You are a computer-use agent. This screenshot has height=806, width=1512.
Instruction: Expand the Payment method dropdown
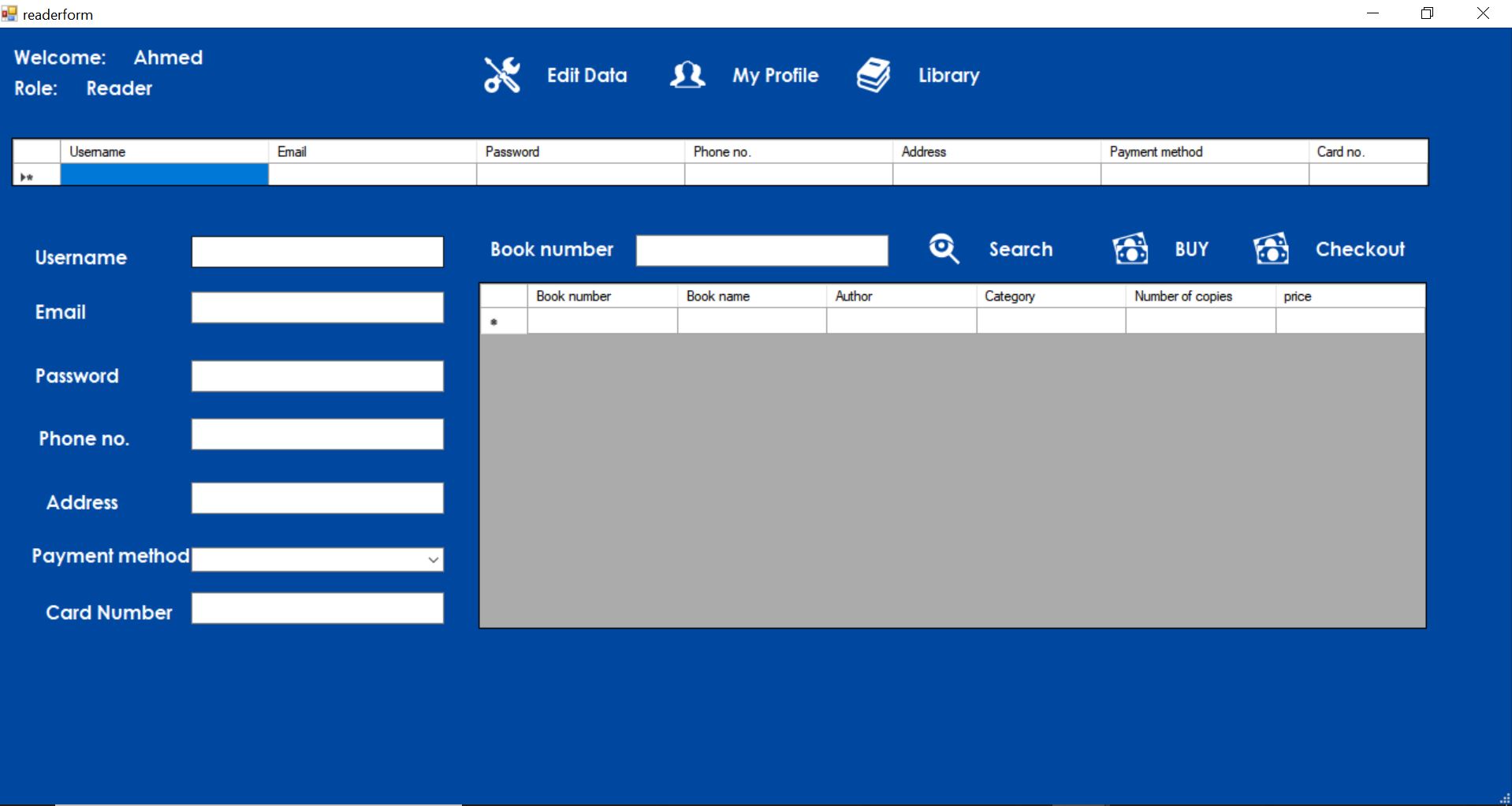433,560
